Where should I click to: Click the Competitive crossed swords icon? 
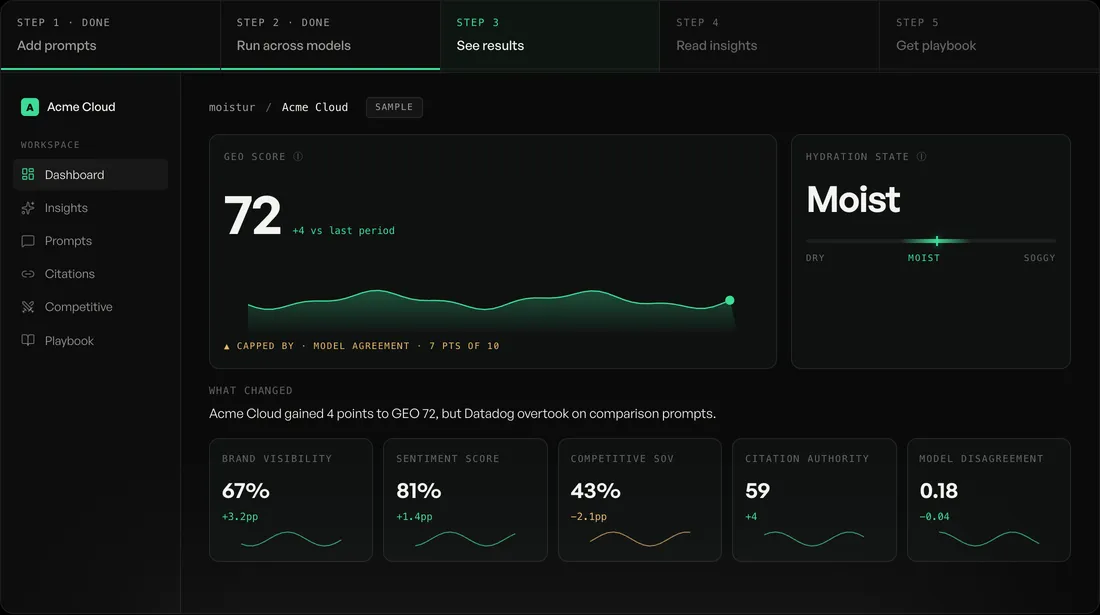coord(28,306)
